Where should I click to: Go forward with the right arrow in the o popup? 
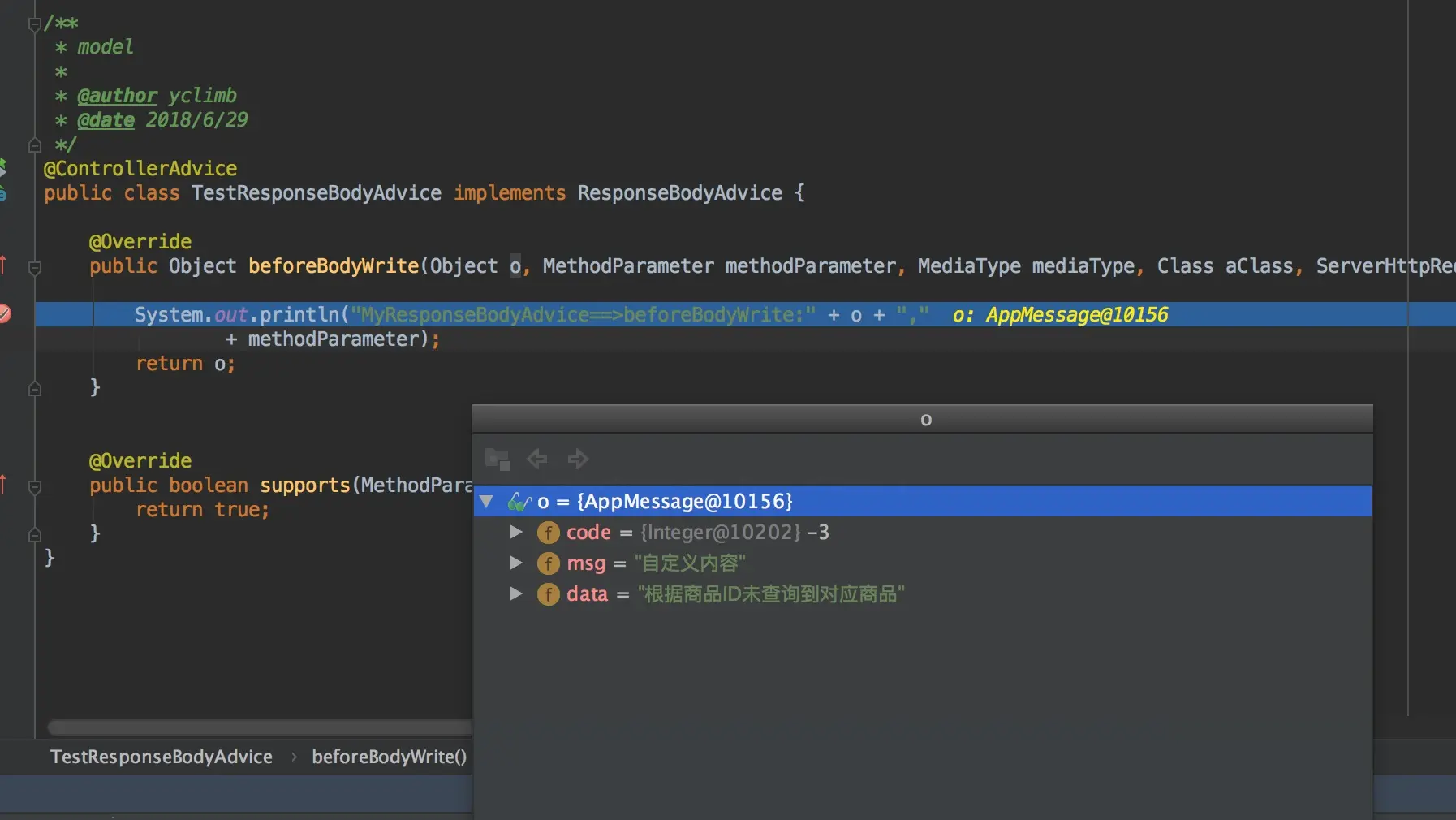[x=578, y=459]
